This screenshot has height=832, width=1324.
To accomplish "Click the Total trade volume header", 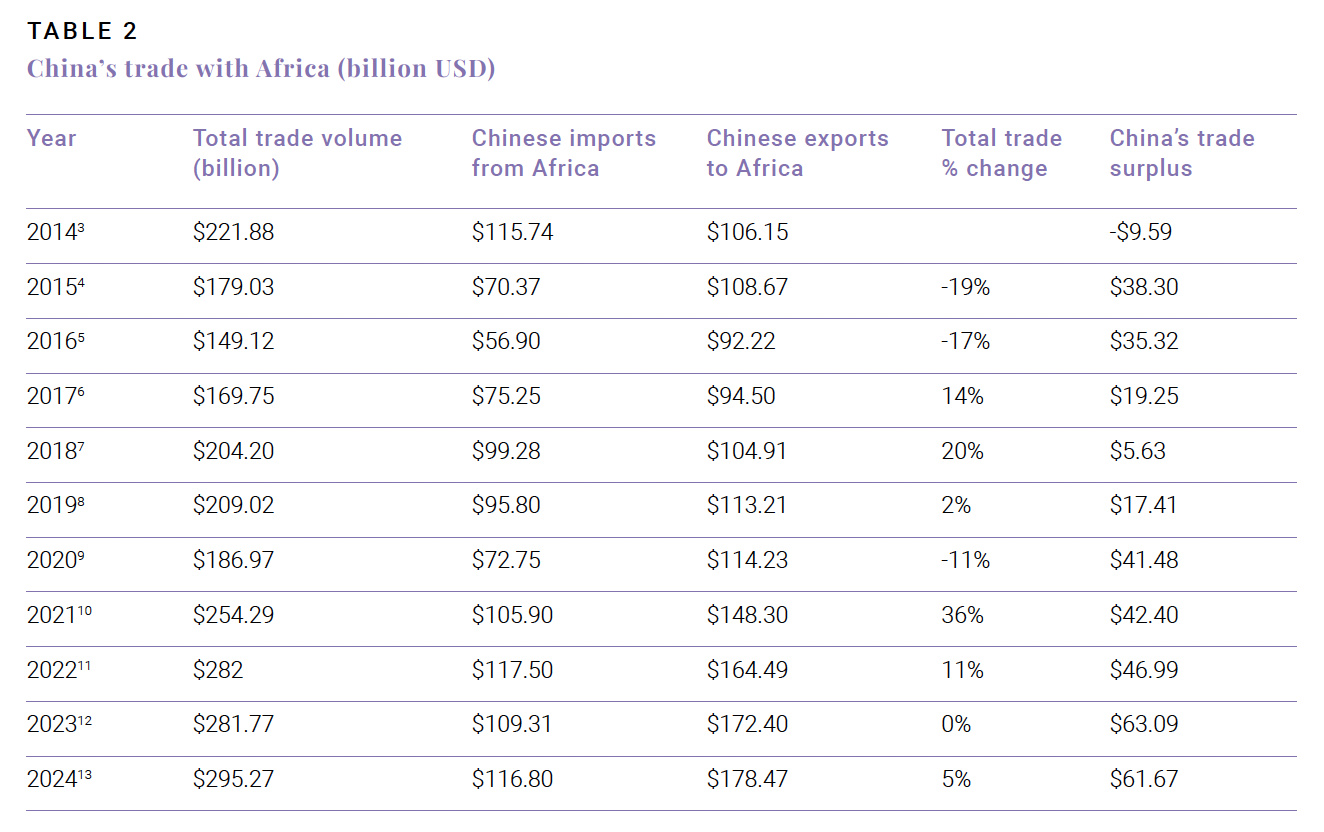I will pyautogui.click(x=297, y=152).
